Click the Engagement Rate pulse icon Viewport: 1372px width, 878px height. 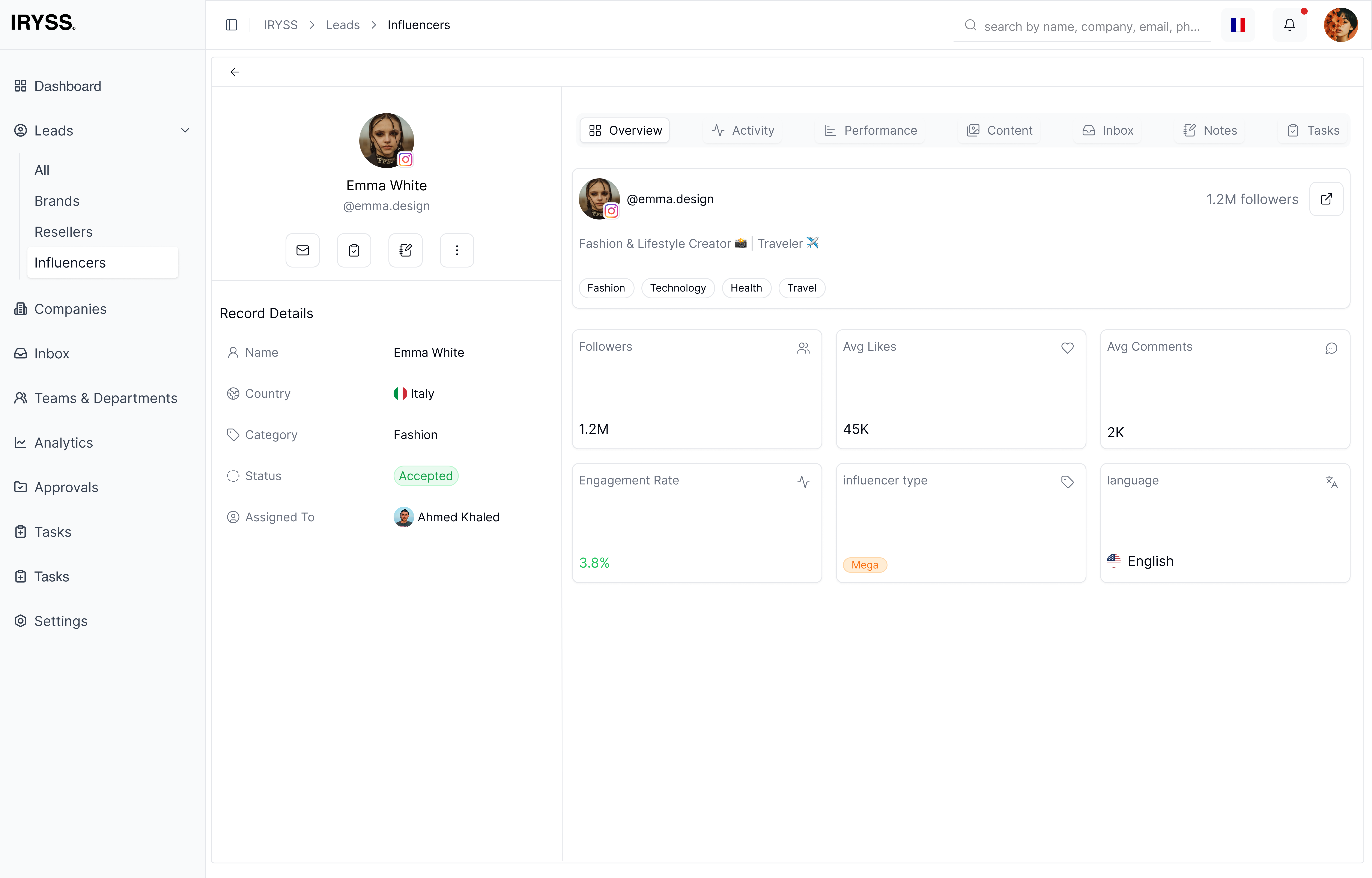point(803,482)
